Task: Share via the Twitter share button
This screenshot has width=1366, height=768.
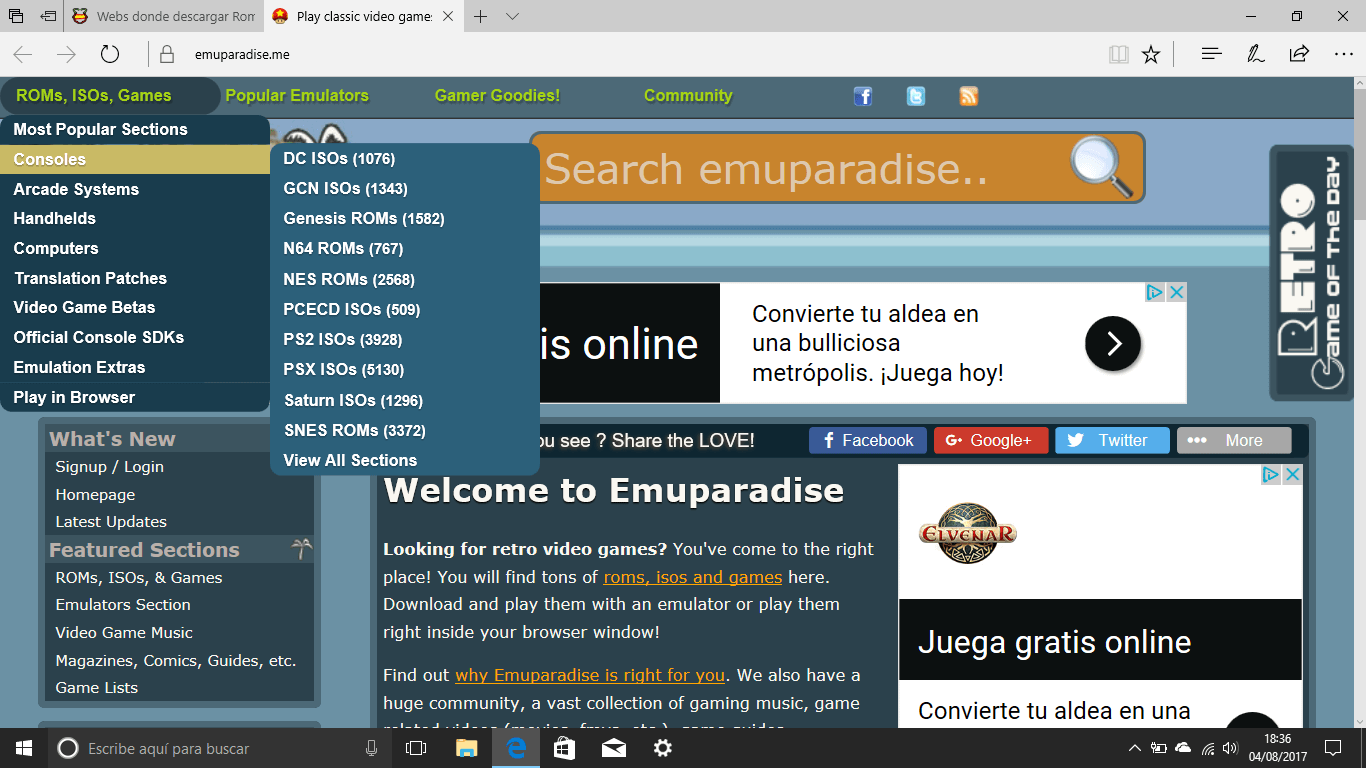Action: coord(1112,440)
